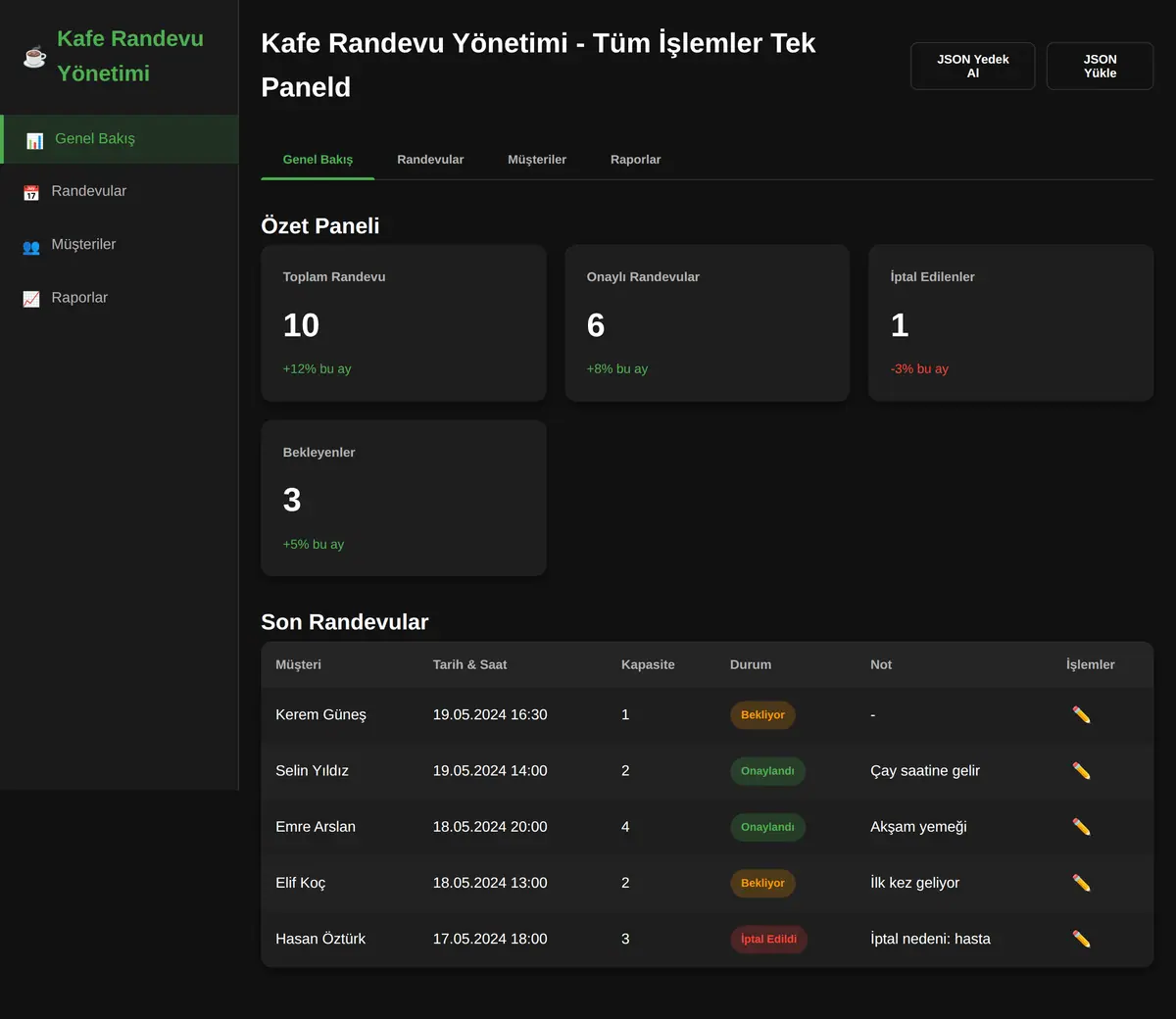This screenshot has height=1019, width=1176.
Task: Click the Müşteri column header
Action: [298, 664]
